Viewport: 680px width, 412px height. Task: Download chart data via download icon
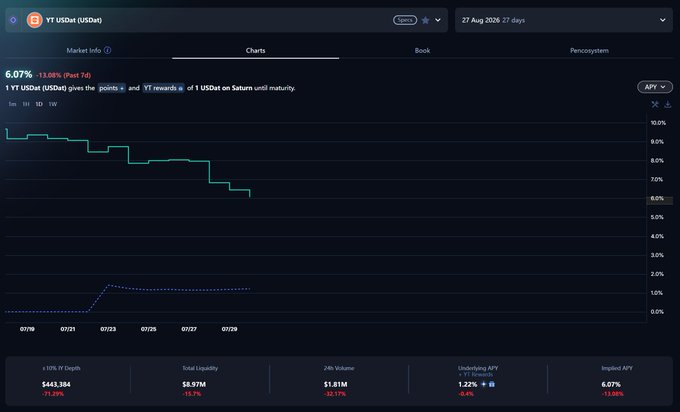click(668, 104)
